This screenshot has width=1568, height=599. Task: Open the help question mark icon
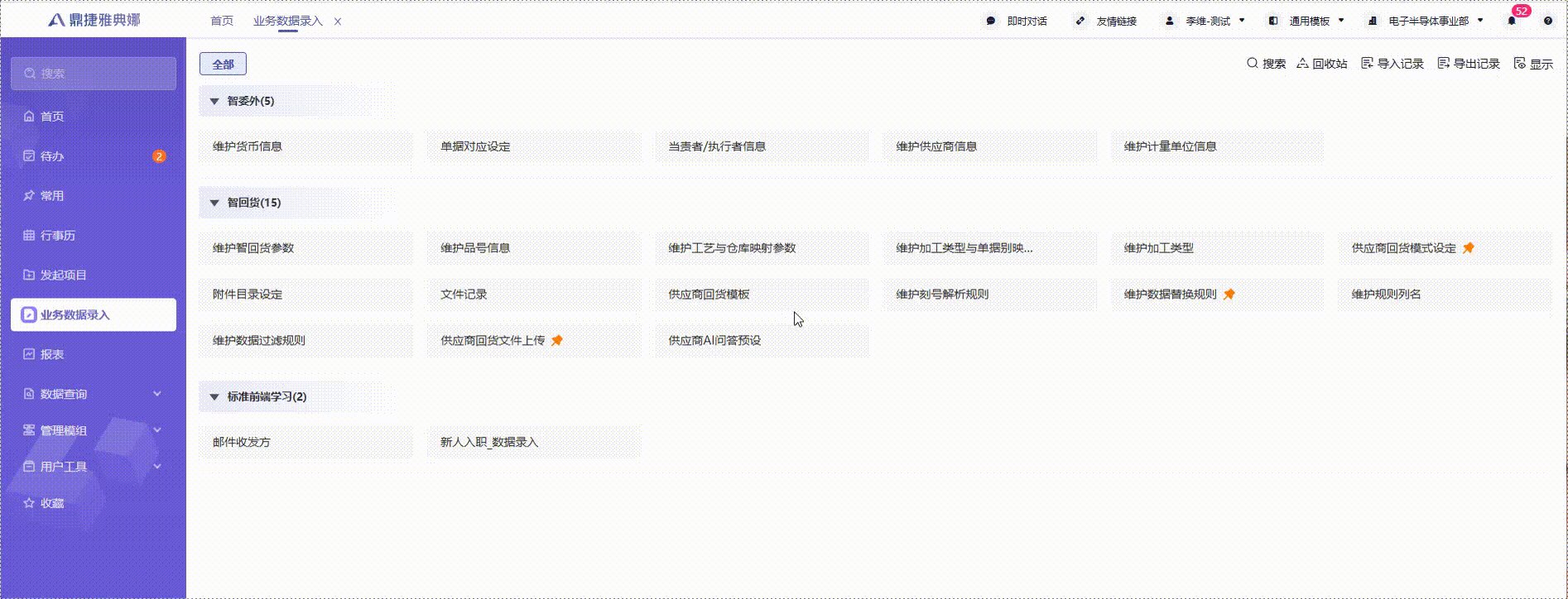point(1547,22)
